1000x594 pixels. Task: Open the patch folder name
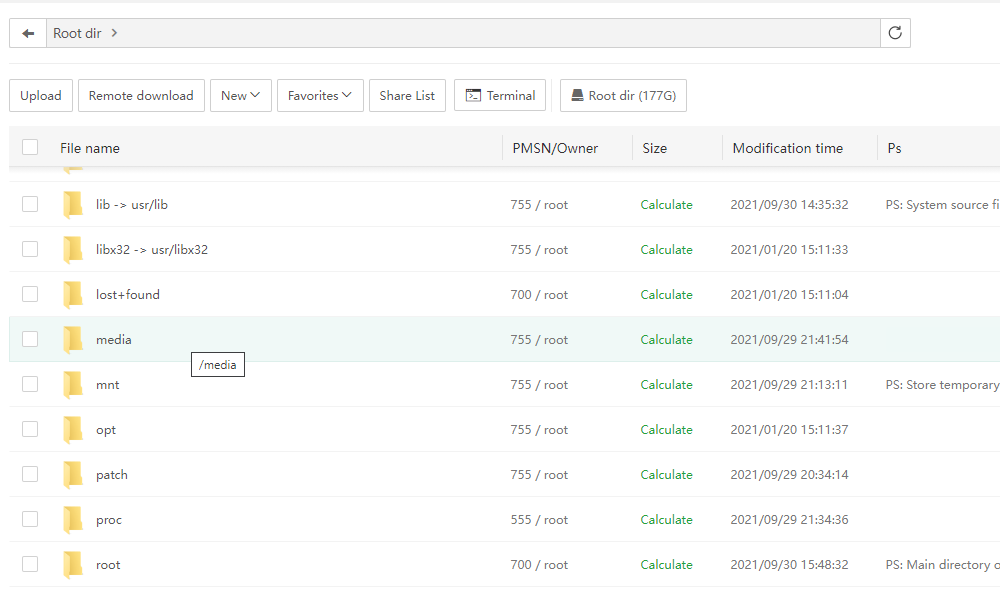point(112,475)
